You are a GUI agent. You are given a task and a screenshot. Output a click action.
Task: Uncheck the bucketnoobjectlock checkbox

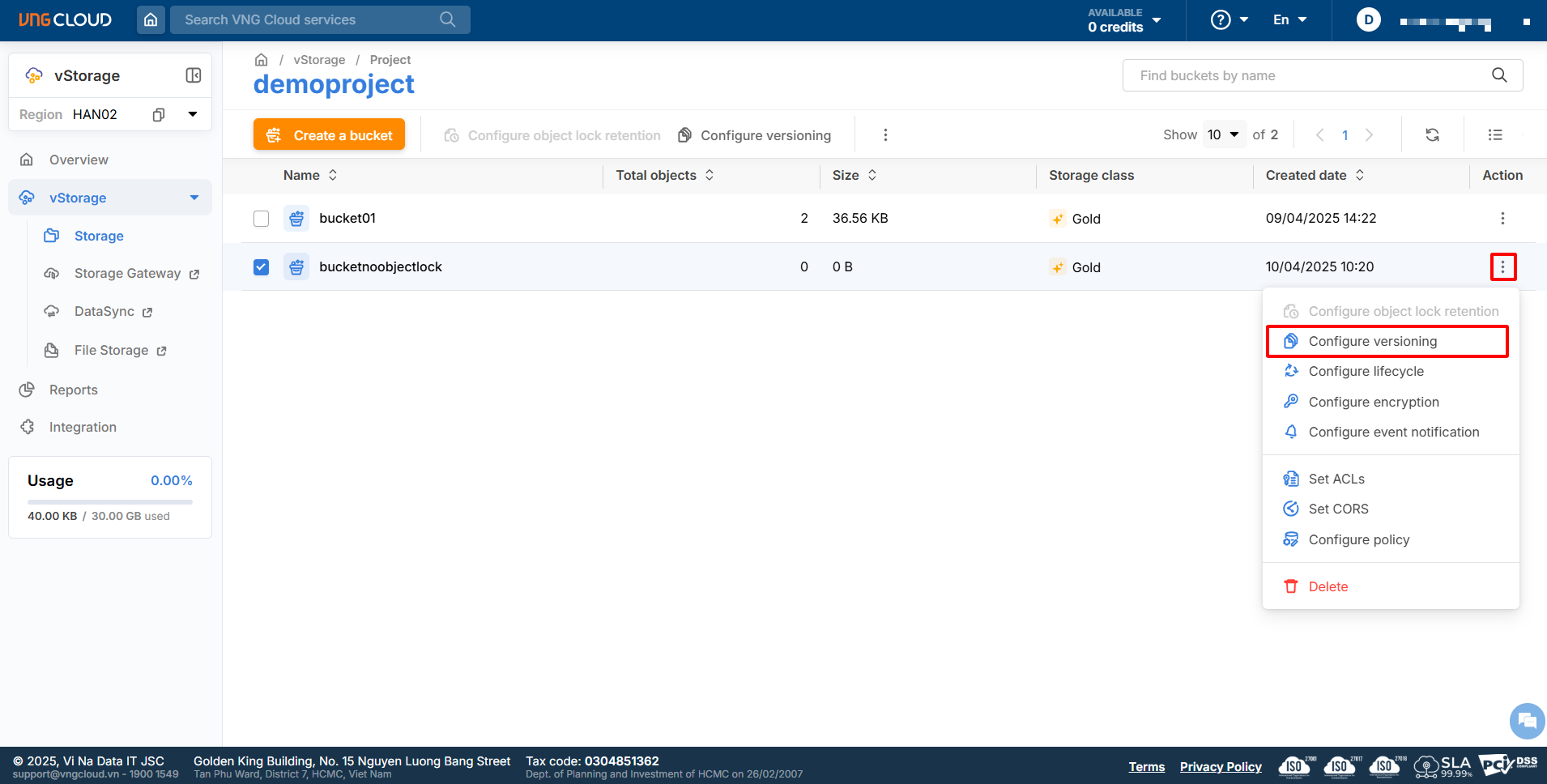tap(261, 267)
